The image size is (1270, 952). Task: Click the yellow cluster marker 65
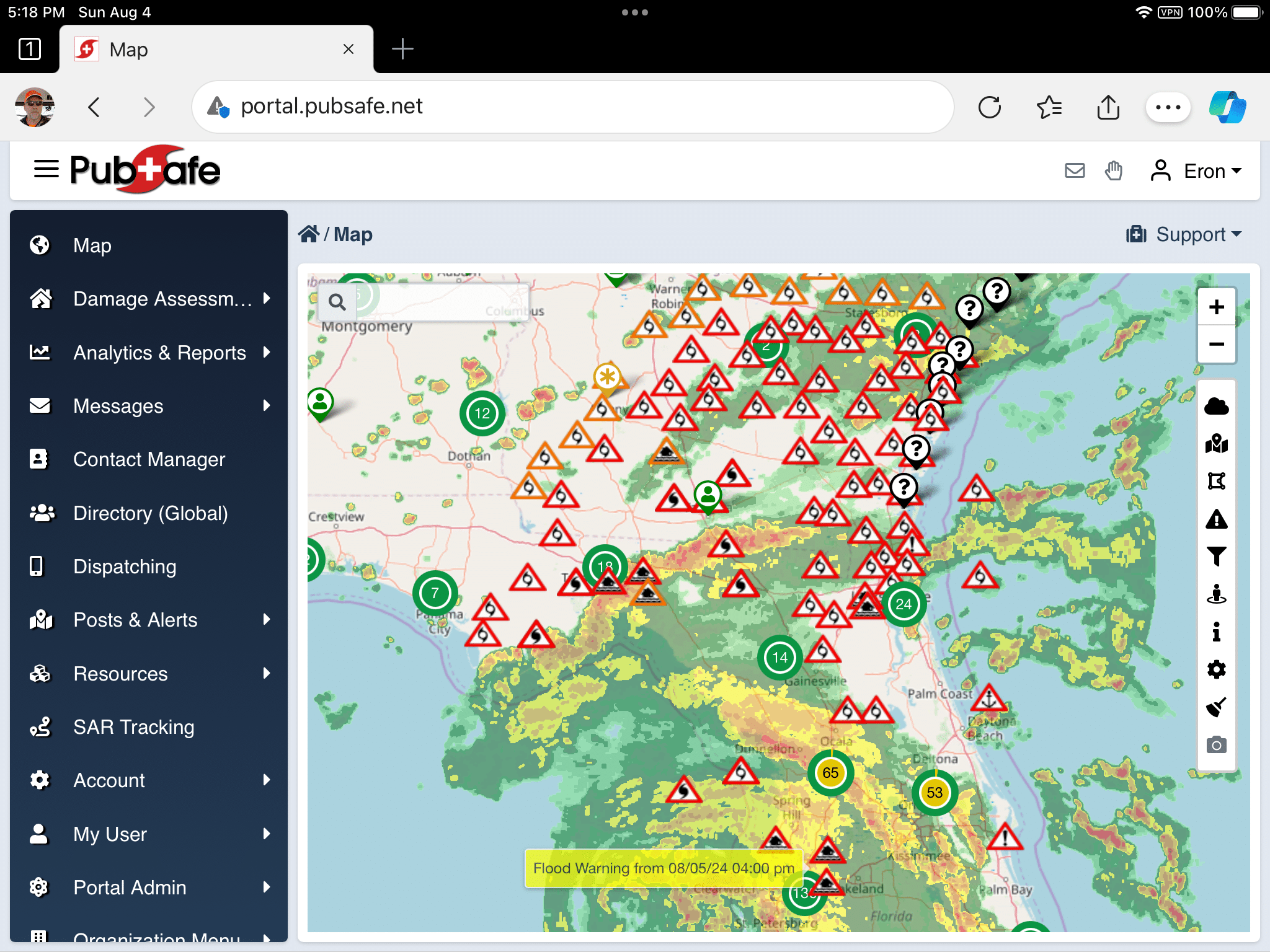830,773
